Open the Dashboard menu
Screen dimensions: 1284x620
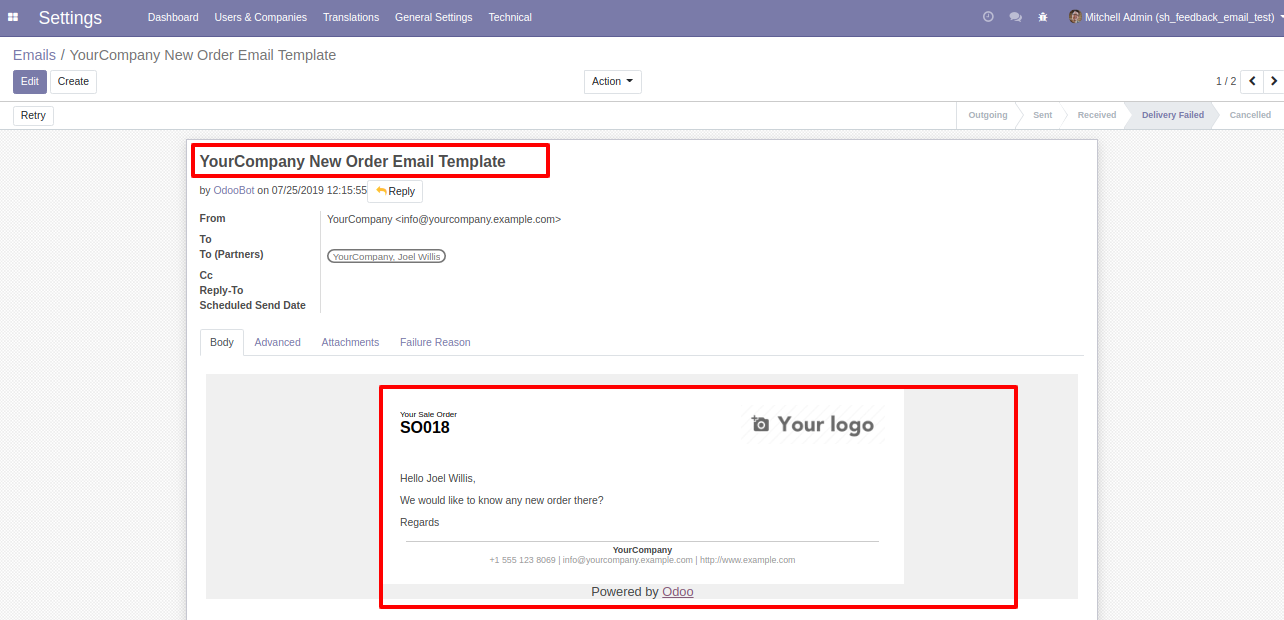pos(173,17)
